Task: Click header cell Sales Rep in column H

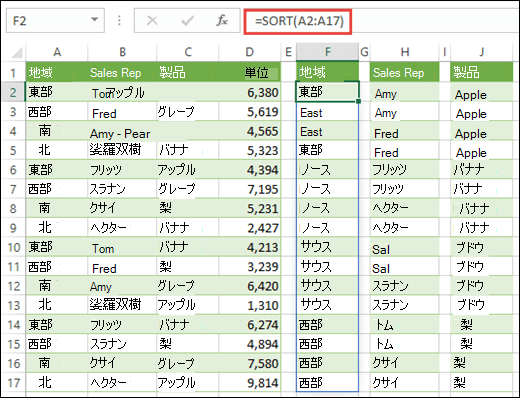Action: point(405,72)
